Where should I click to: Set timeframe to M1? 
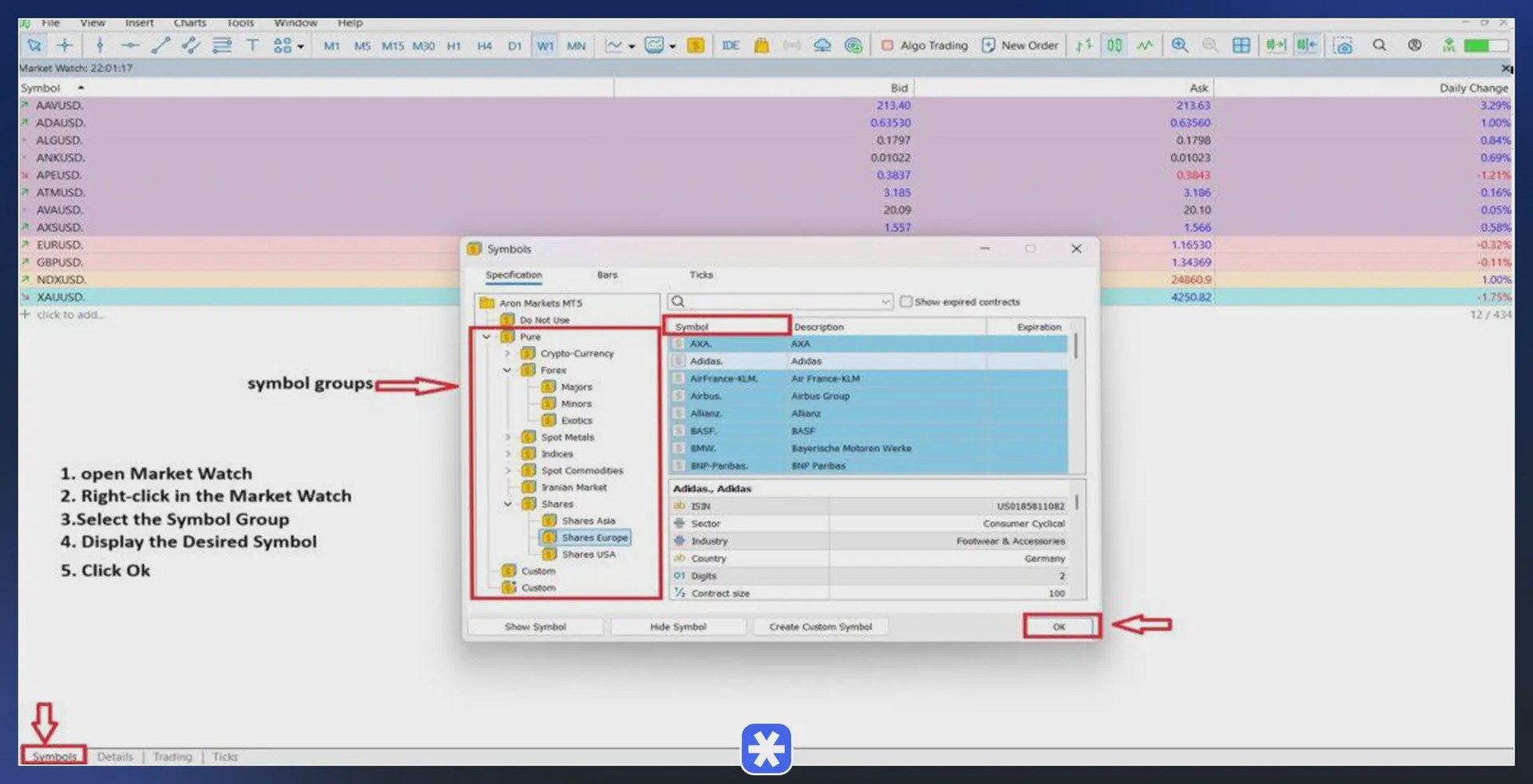(x=331, y=46)
